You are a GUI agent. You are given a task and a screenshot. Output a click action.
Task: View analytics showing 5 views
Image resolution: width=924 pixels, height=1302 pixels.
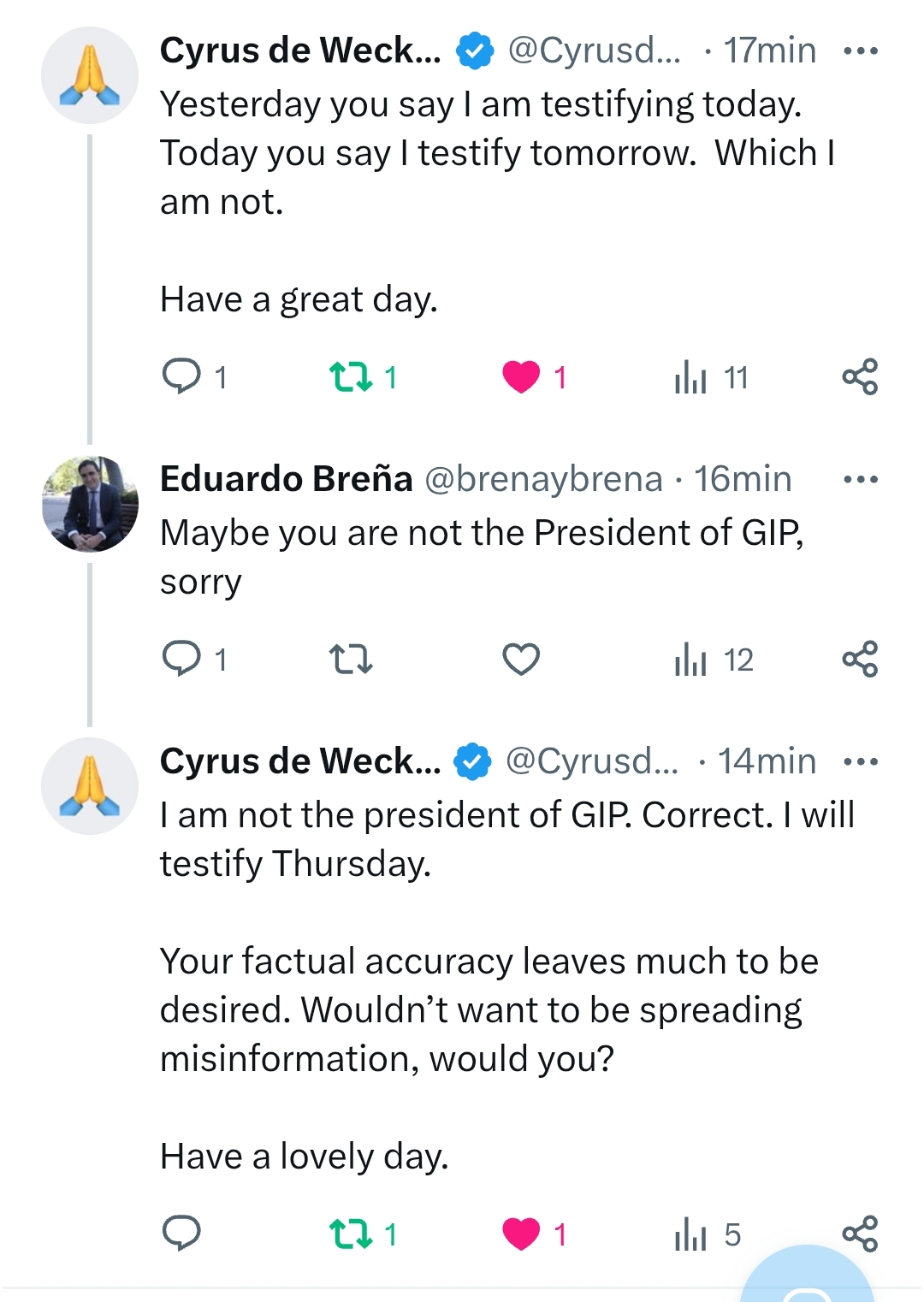[x=707, y=1234]
